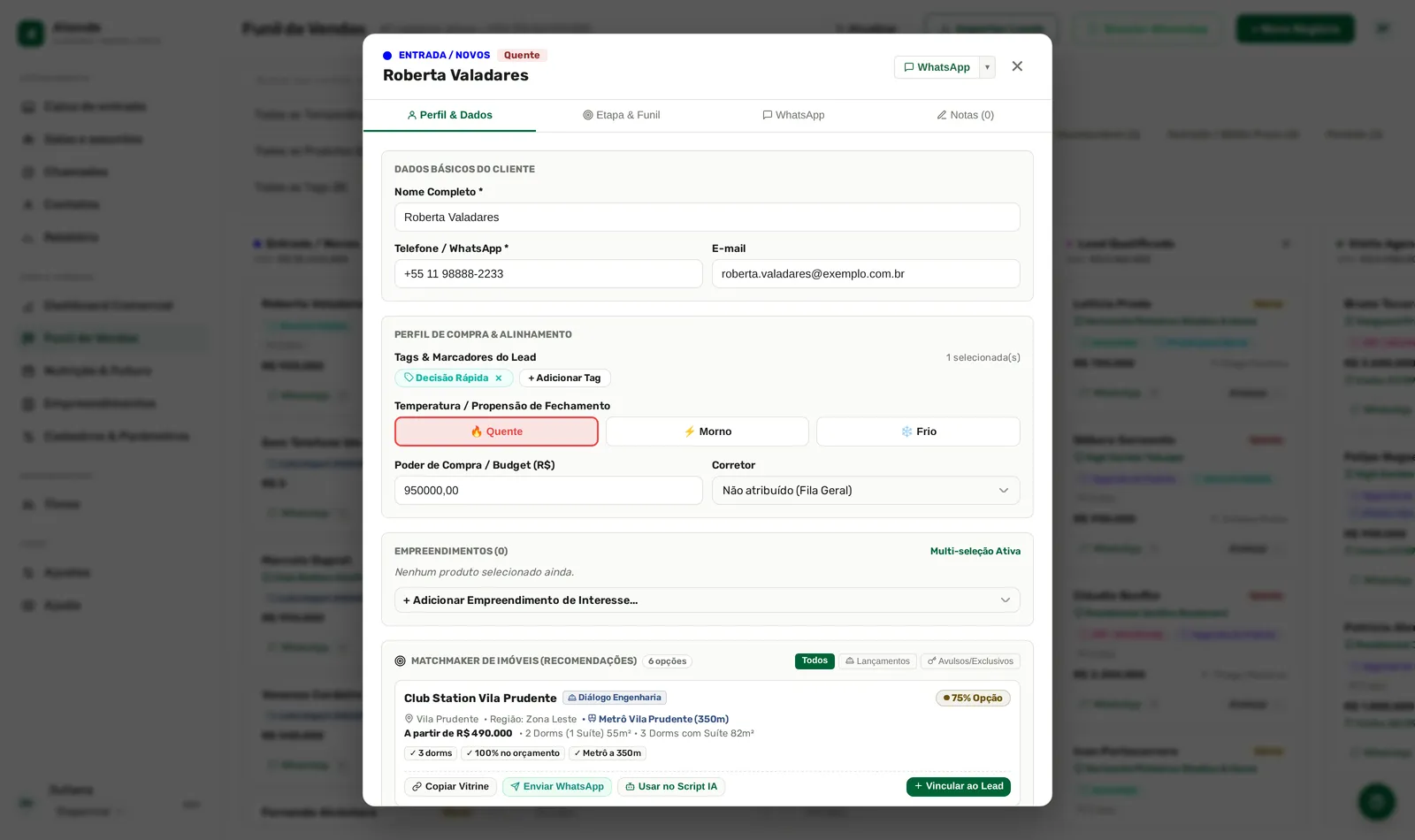Screen dimensions: 1415x840
Task: Click Copiar Vitrine button
Action: pyautogui.click(x=450, y=787)
